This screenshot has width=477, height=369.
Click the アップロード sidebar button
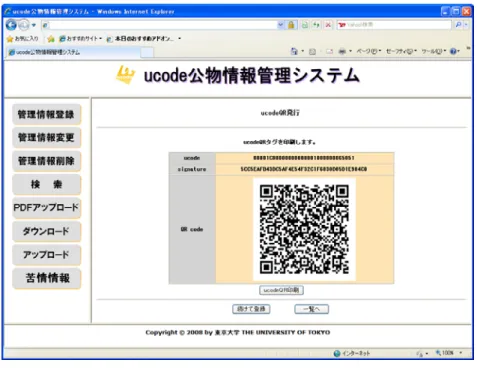tap(46, 255)
